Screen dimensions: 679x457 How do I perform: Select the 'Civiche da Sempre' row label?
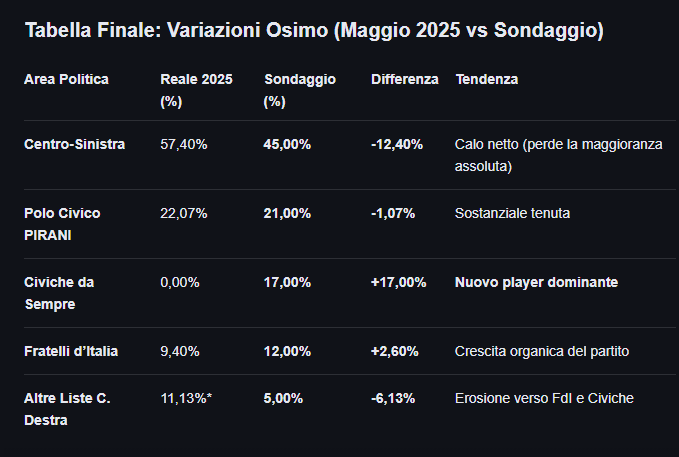pos(59,293)
